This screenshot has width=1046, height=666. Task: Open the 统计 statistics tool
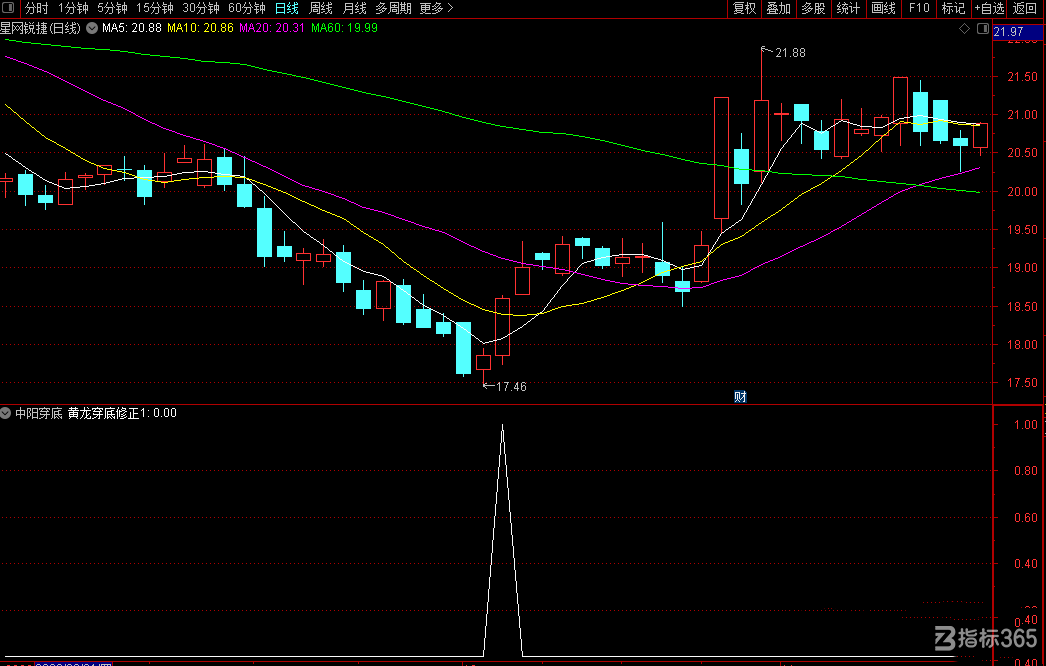pyautogui.click(x=848, y=8)
